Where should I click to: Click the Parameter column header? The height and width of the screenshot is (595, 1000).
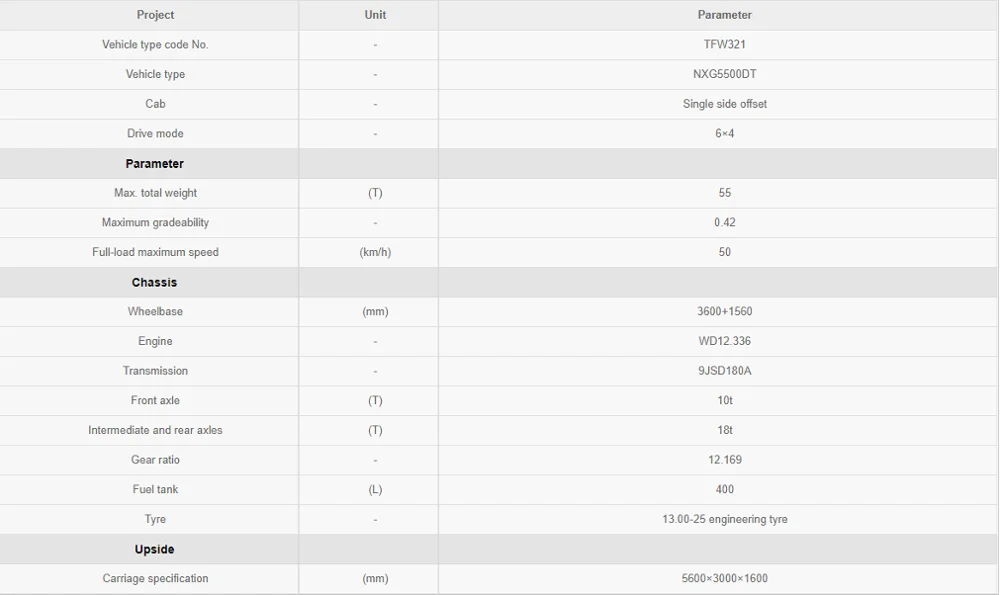724,15
